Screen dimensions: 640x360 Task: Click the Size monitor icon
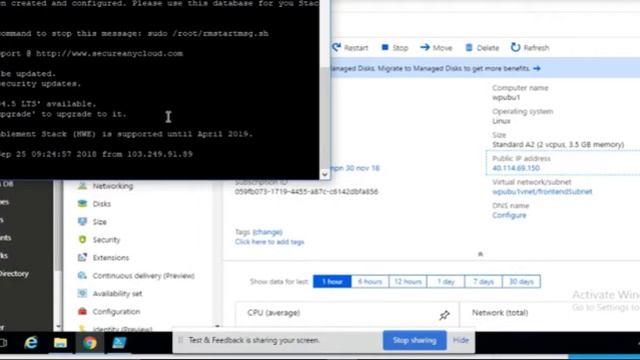(x=82, y=222)
